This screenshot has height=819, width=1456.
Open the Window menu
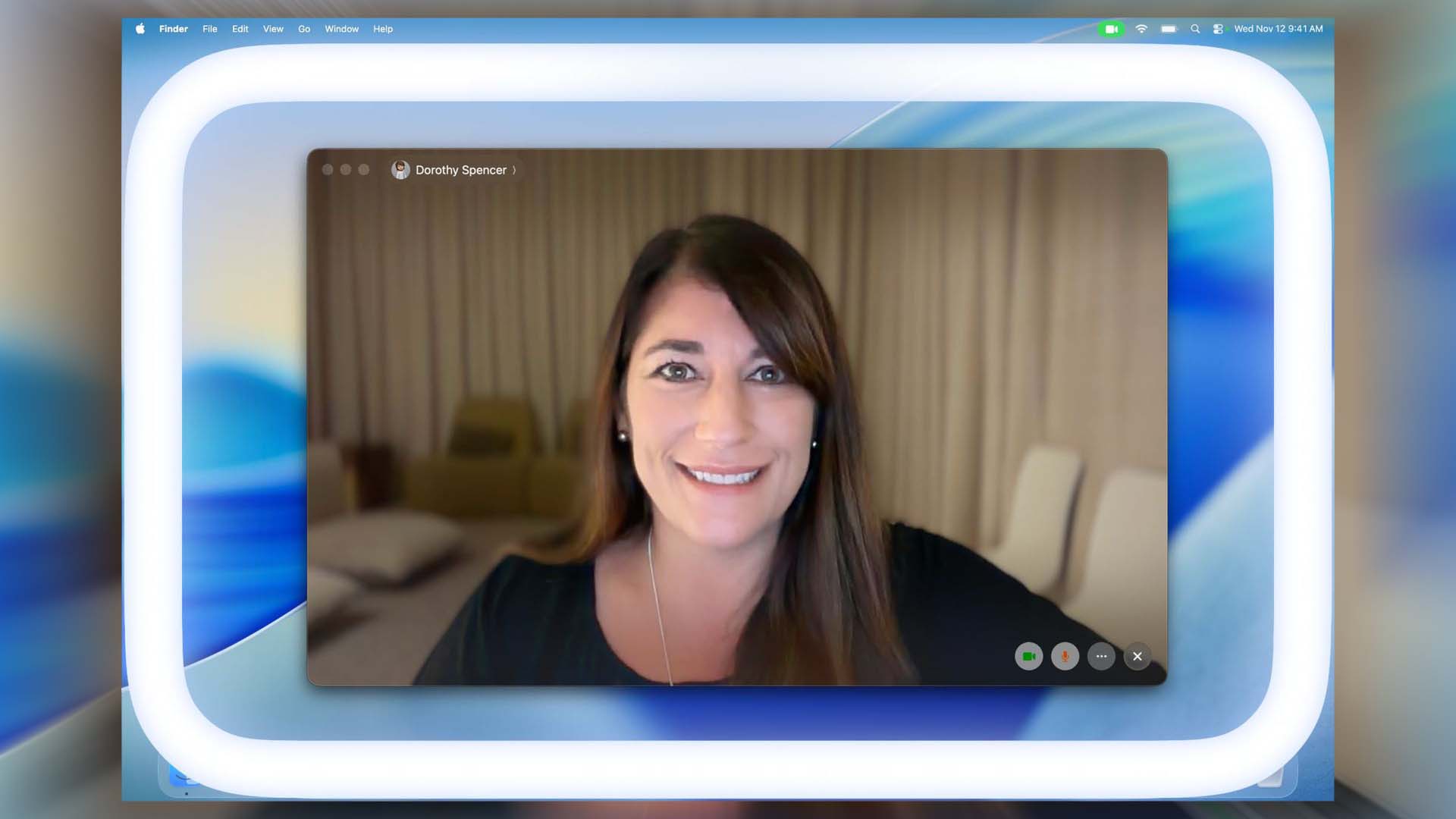point(341,29)
